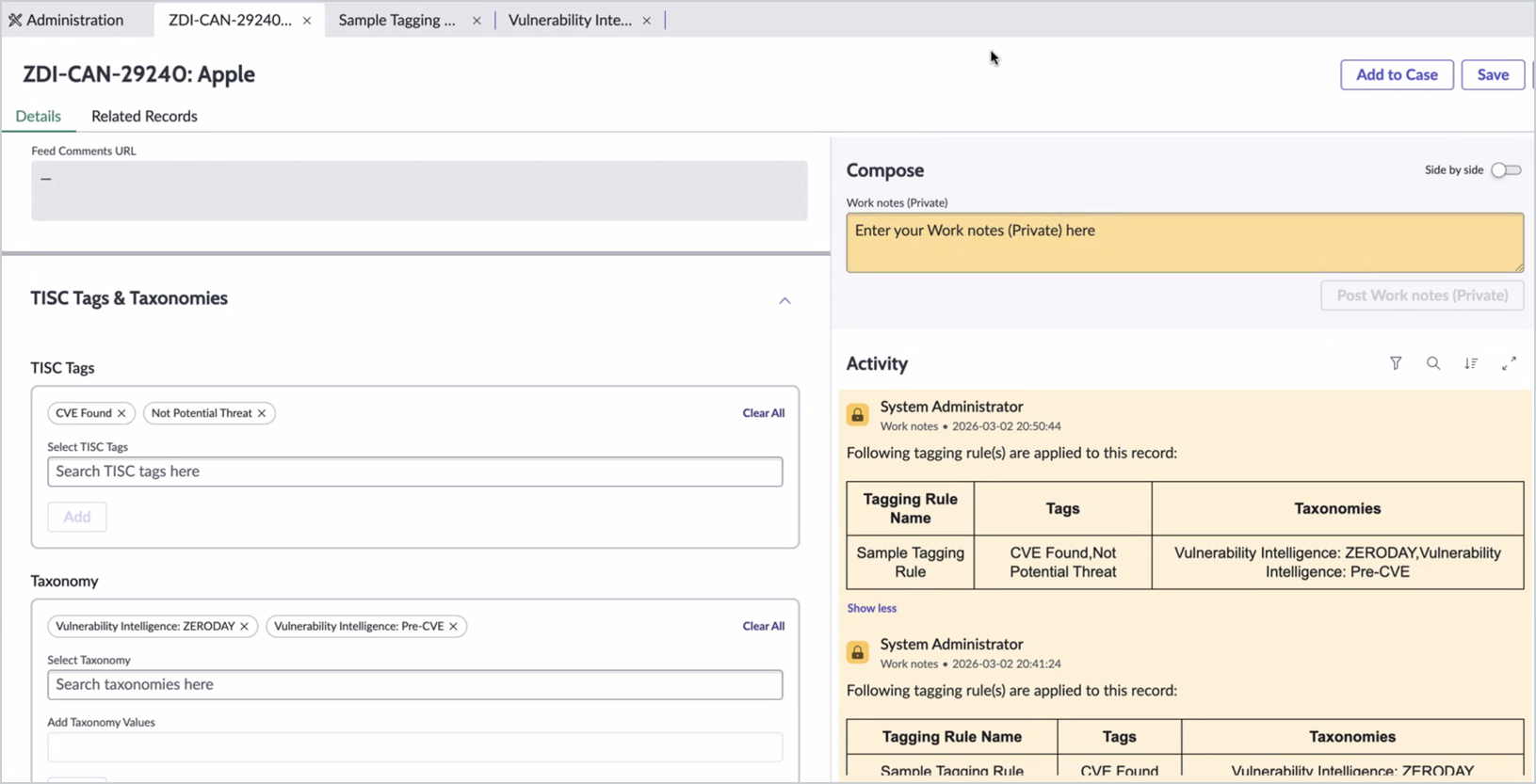Viewport: 1536px width, 784px height.
Task: Focus the Work notes (Private) field
Action: click(x=1185, y=243)
